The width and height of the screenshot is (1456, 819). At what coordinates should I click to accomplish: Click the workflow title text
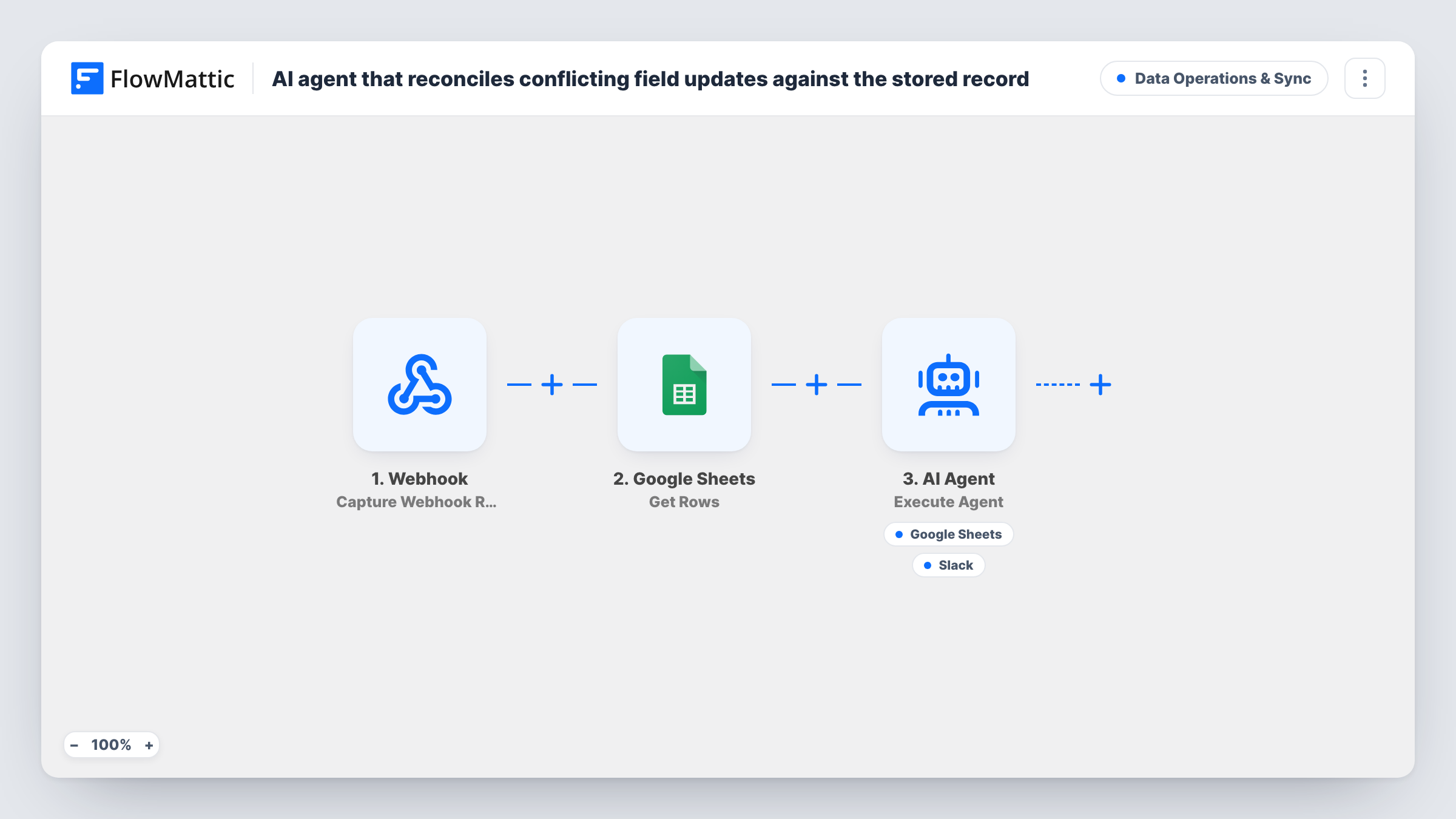pyautogui.click(x=650, y=79)
